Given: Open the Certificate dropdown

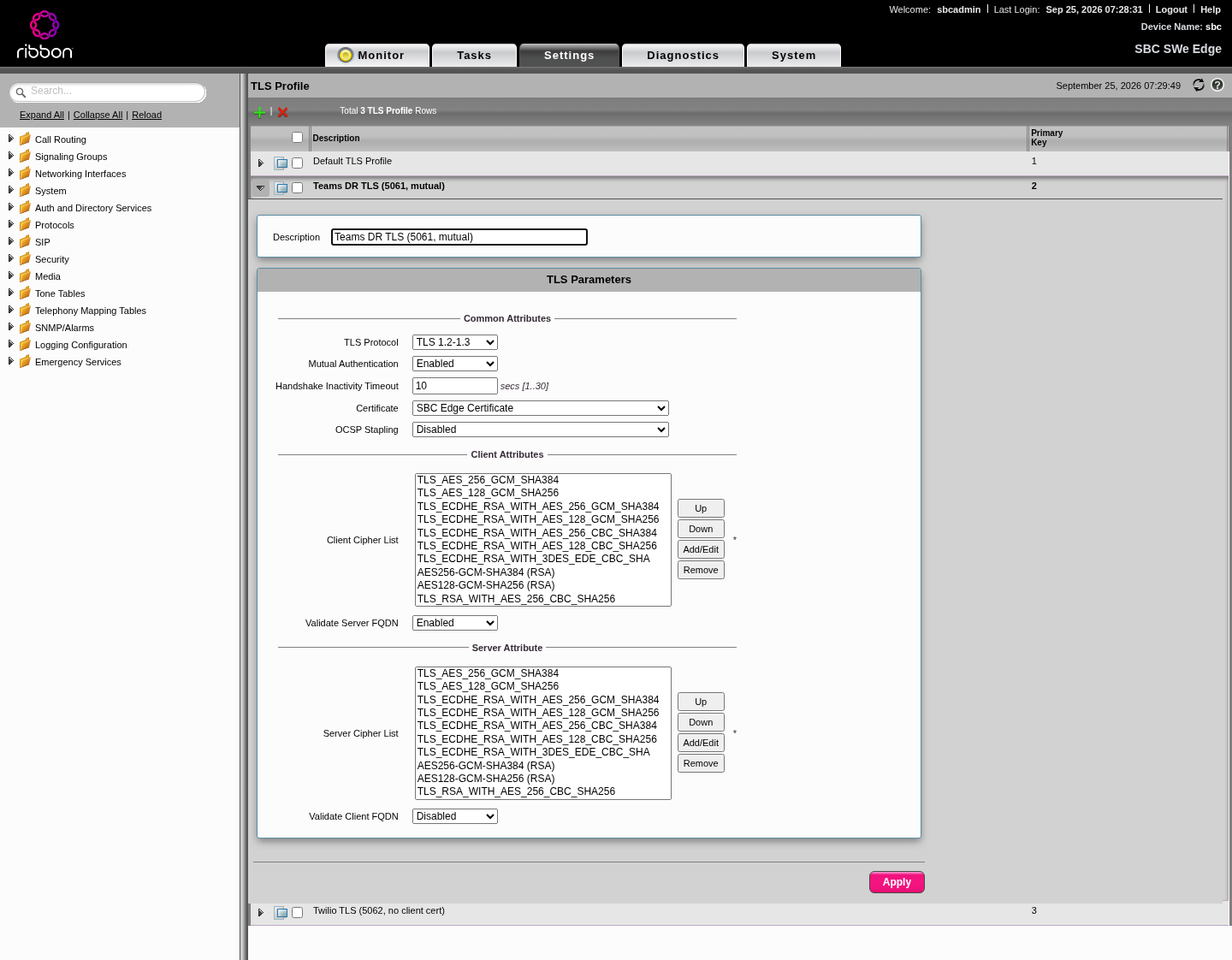Looking at the screenshot, I should click(541, 408).
